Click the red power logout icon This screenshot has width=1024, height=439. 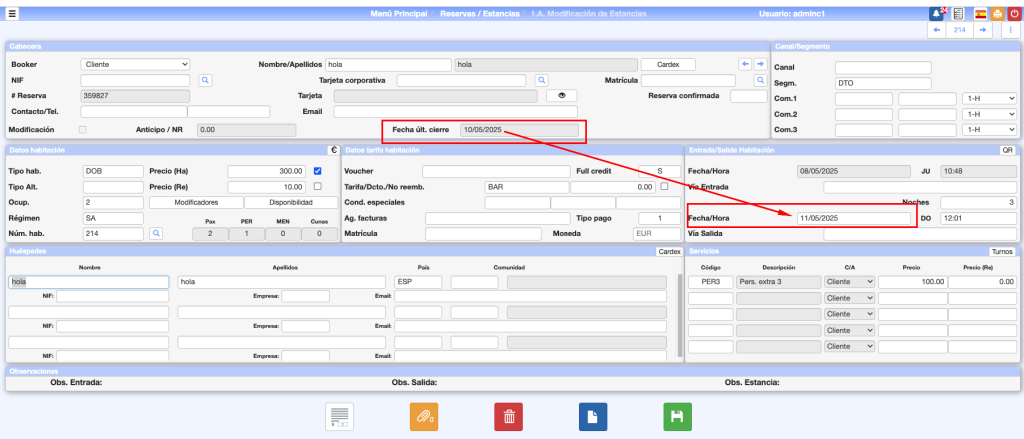[x=1014, y=14]
